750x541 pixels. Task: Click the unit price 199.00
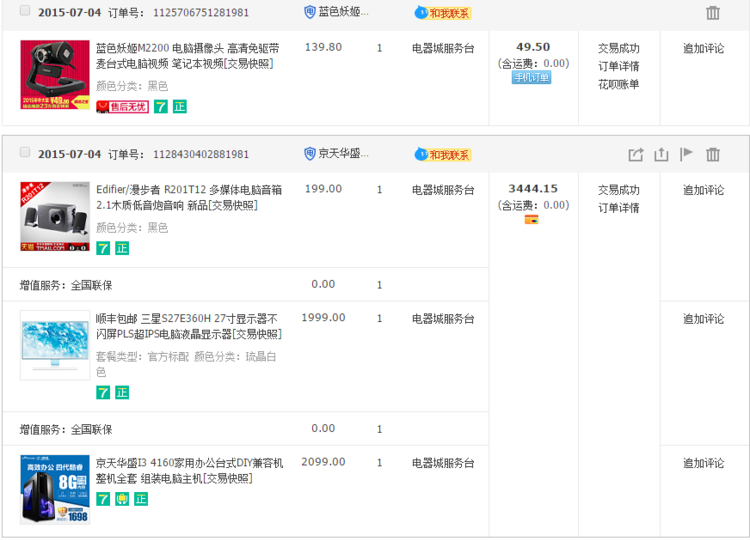tap(323, 189)
